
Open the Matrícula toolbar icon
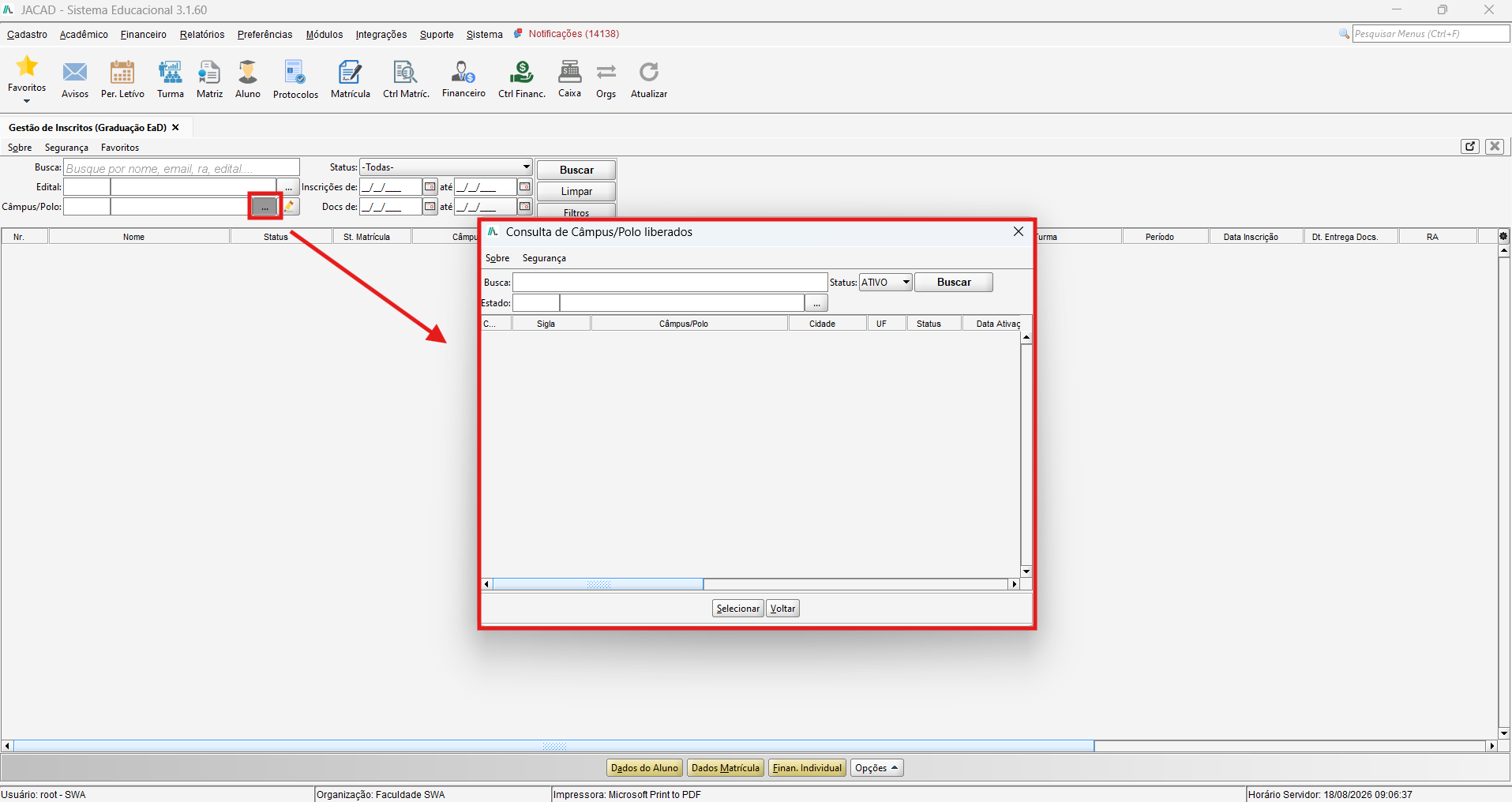(350, 73)
